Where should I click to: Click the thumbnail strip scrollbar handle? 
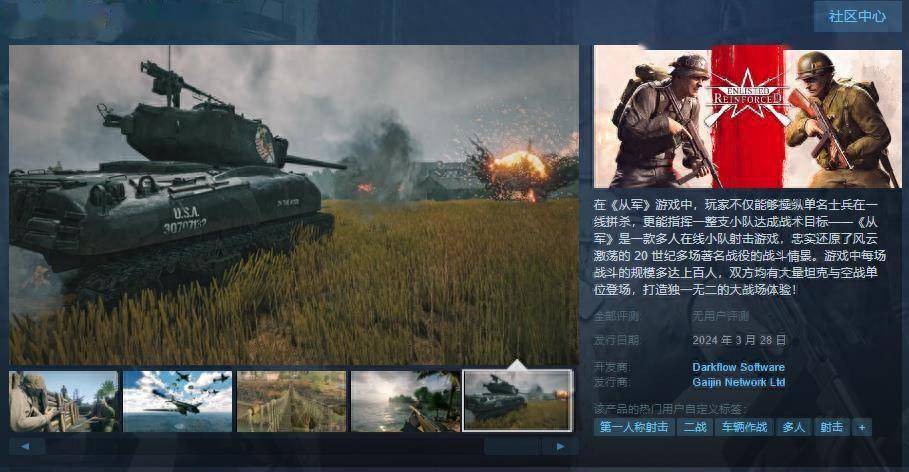pyautogui.click(x=512, y=446)
